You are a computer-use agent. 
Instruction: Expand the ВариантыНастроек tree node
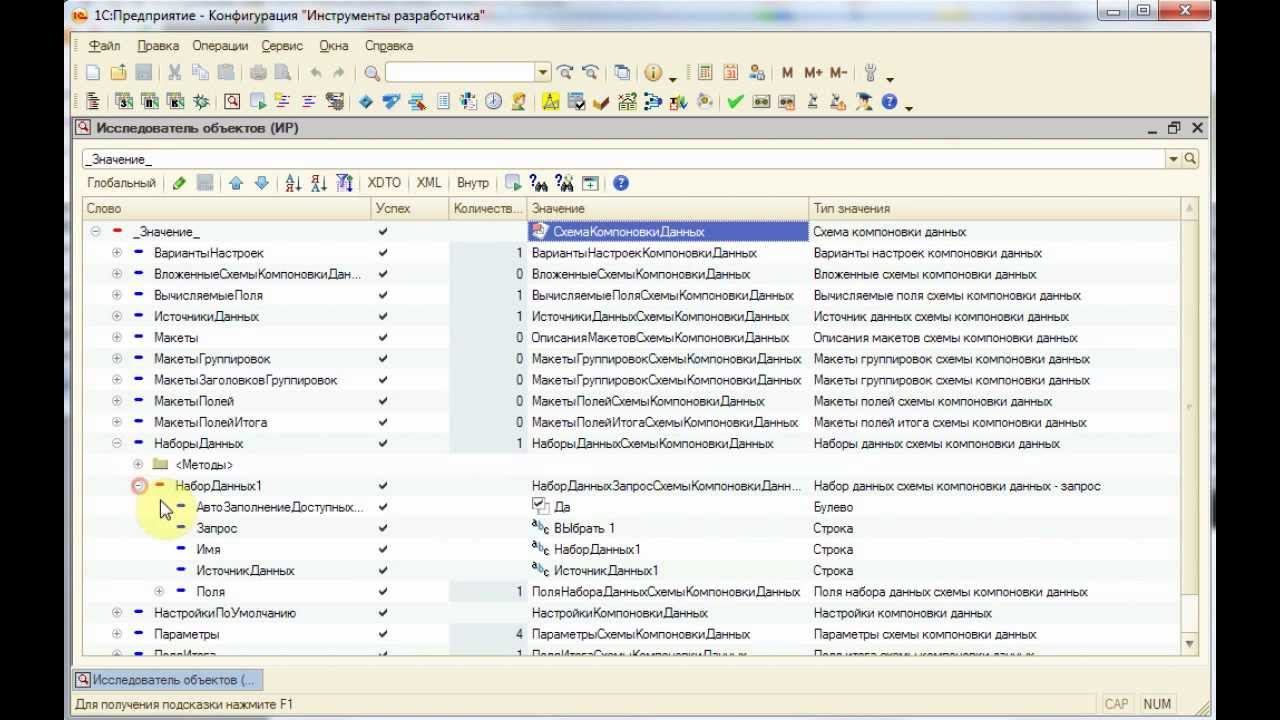coord(117,253)
